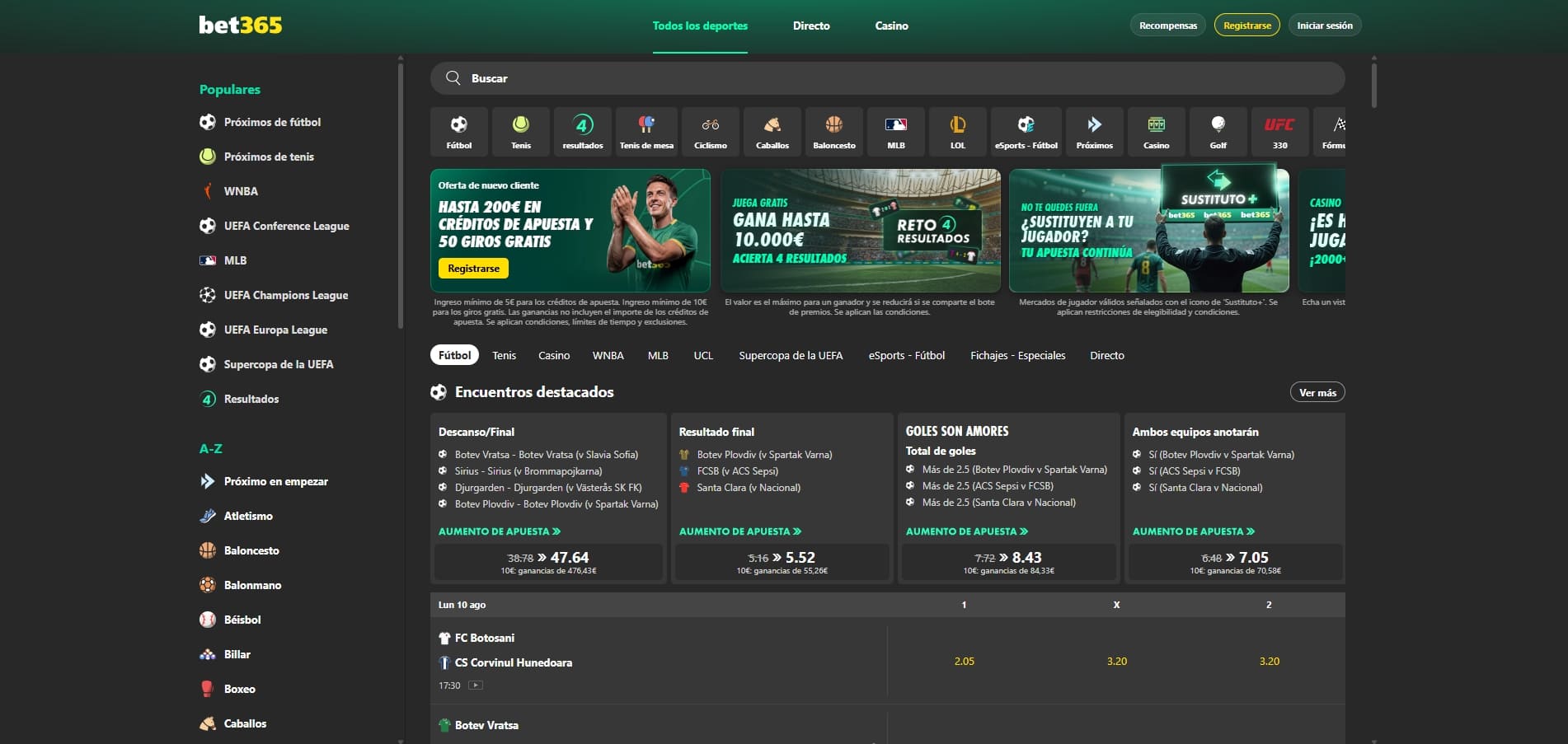Image resolution: width=1568 pixels, height=744 pixels.
Task: Open the LOL esports tile
Action: [x=957, y=131]
